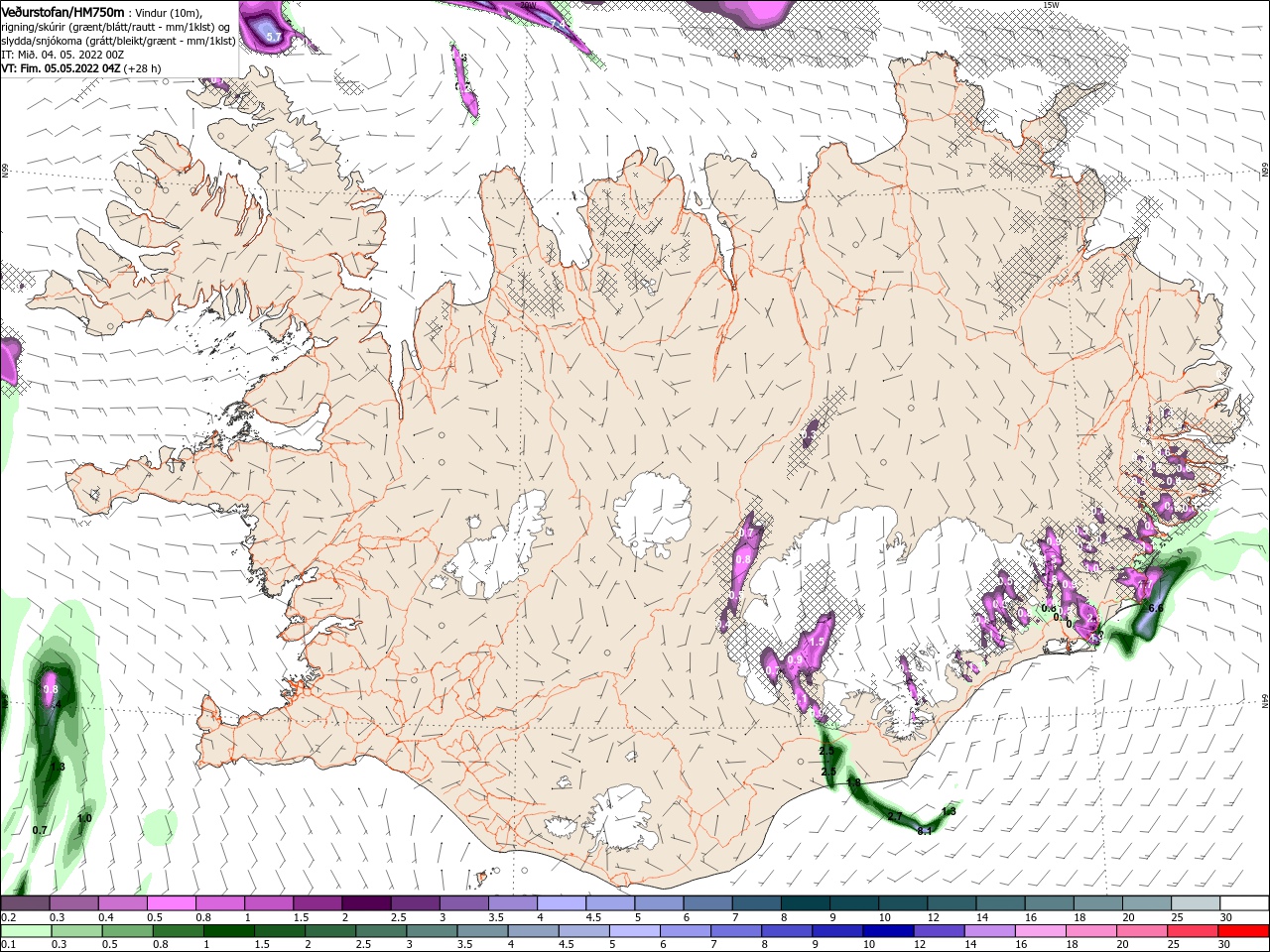This screenshot has height=952, width=1270.
Task: Pick the white swatch after 30 in upper scale
Action: (x=1244, y=903)
